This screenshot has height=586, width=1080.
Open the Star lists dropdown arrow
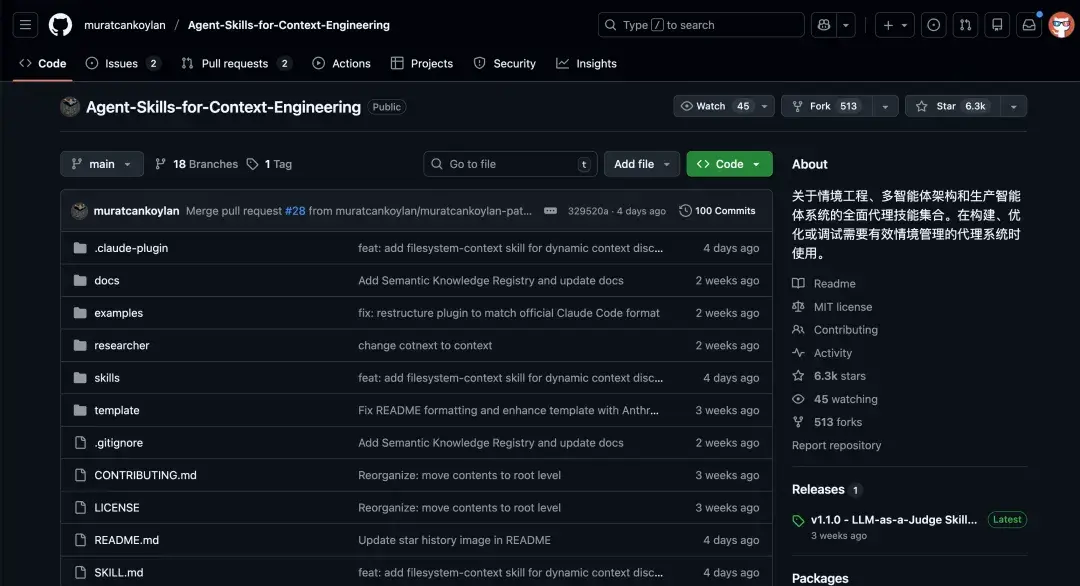tap(1013, 106)
